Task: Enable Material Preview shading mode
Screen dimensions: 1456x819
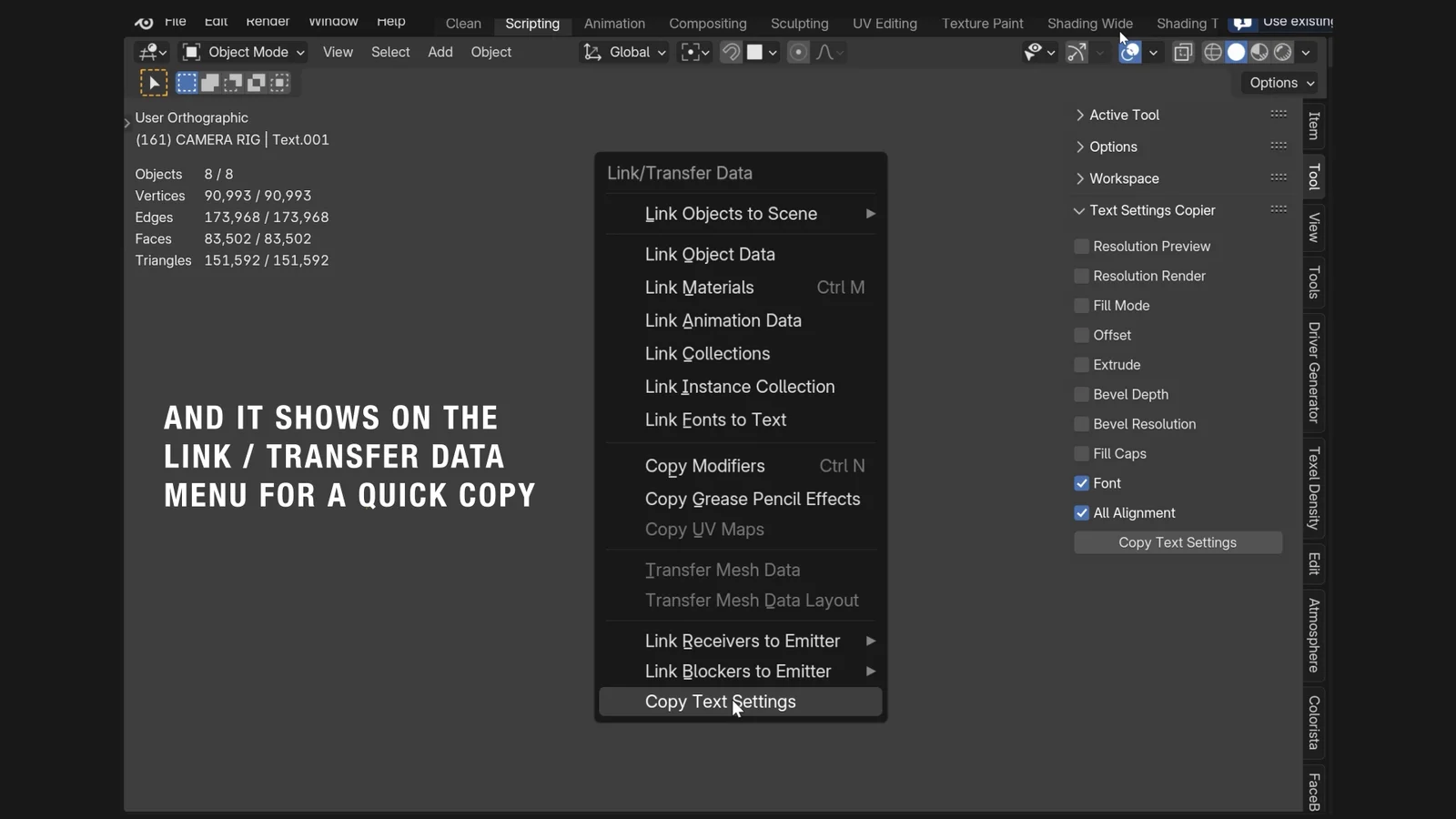Action: click(x=1259, y=52)
